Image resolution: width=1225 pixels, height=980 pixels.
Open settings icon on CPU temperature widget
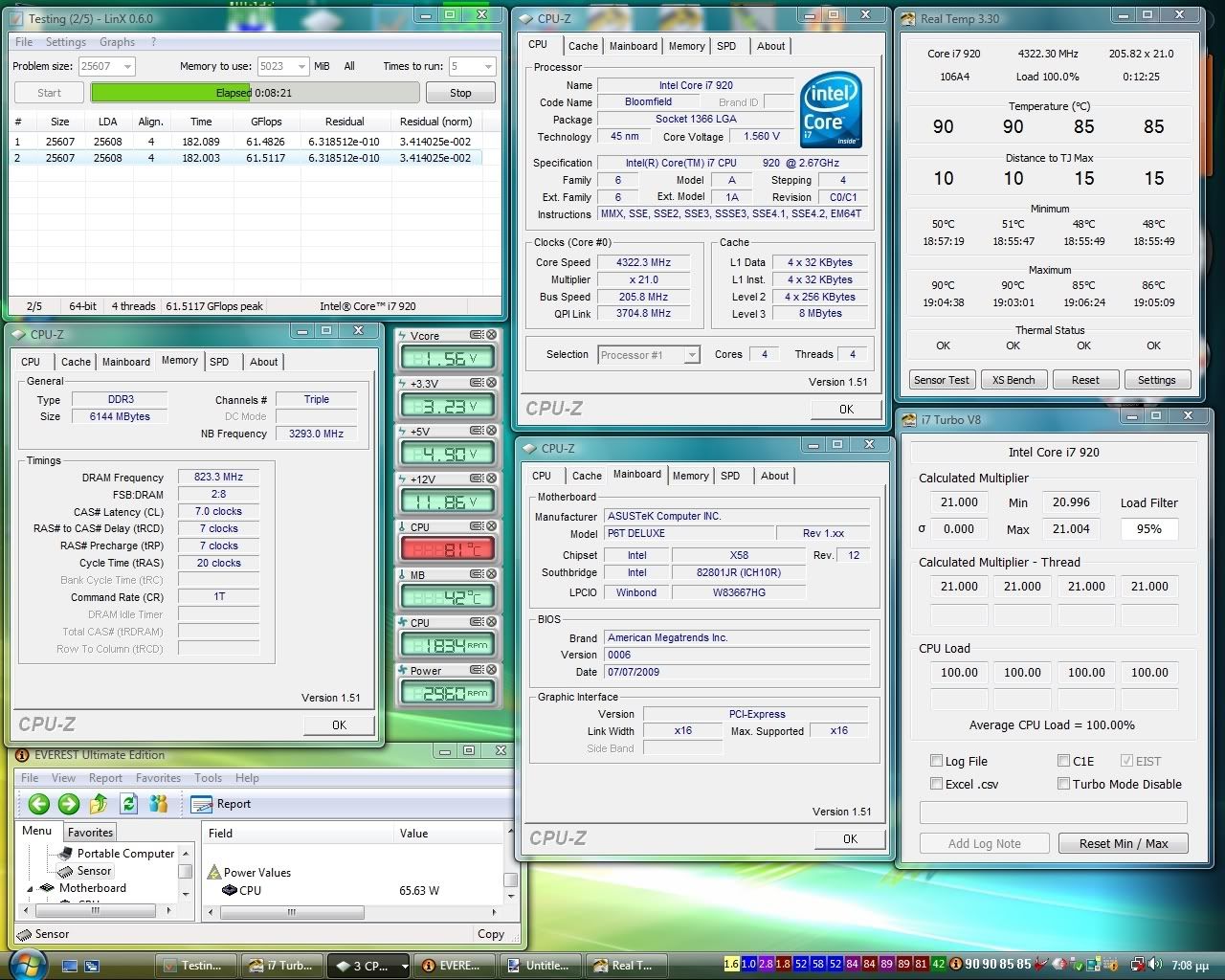click(477, 526)
